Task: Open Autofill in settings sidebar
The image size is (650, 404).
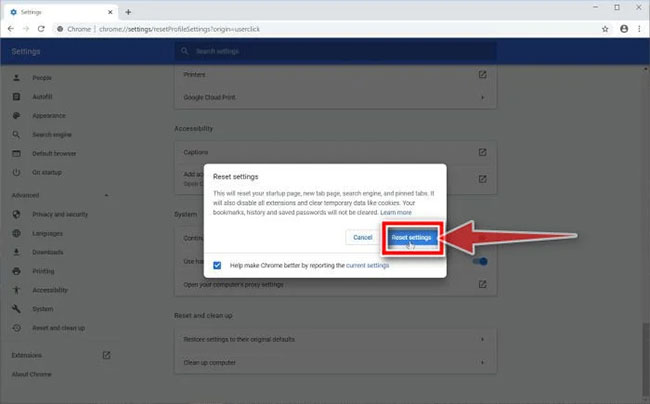Action: pyautogui.click(x=42, y=97)
